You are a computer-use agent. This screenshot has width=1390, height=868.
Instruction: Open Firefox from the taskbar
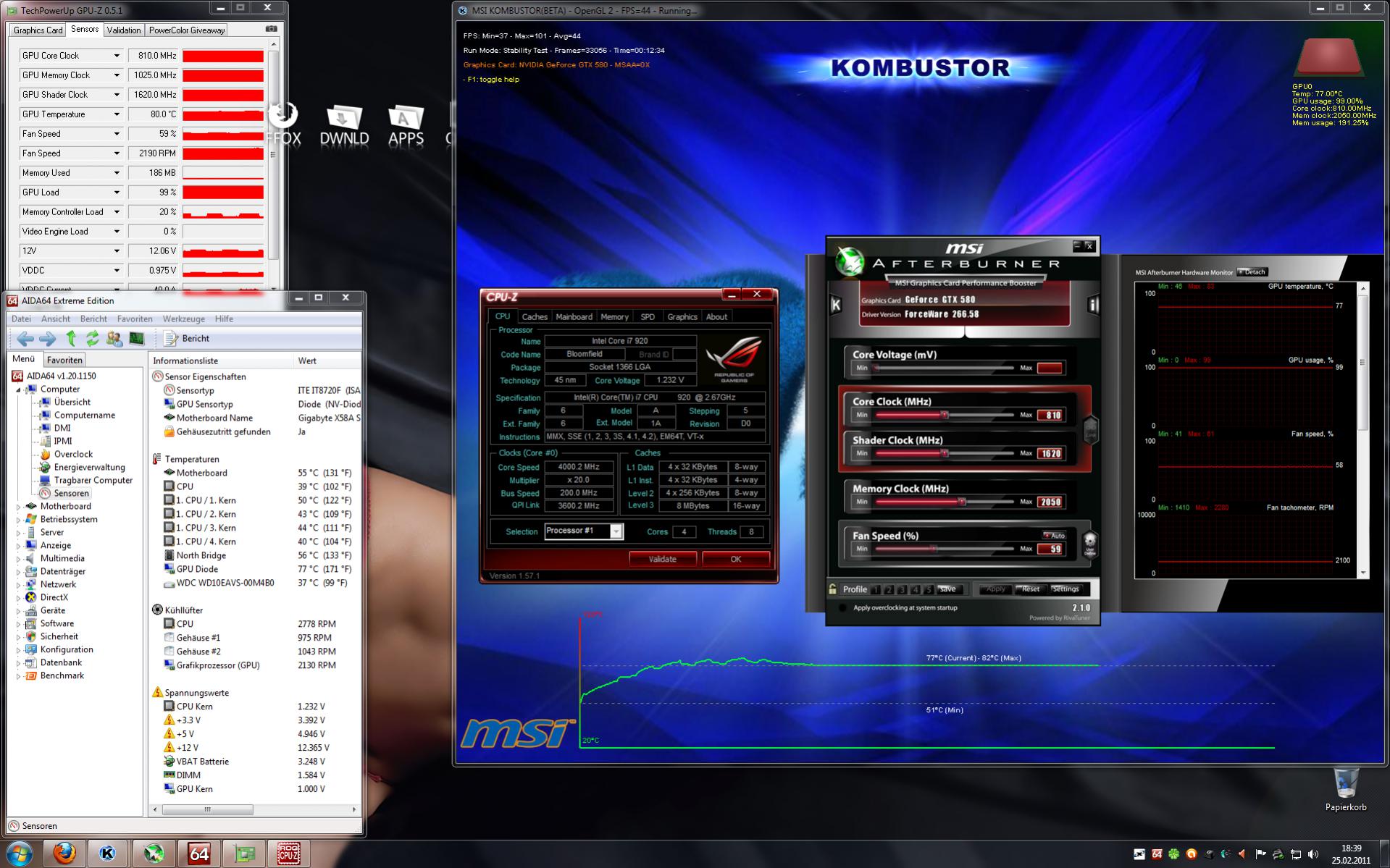click(64, 854)
